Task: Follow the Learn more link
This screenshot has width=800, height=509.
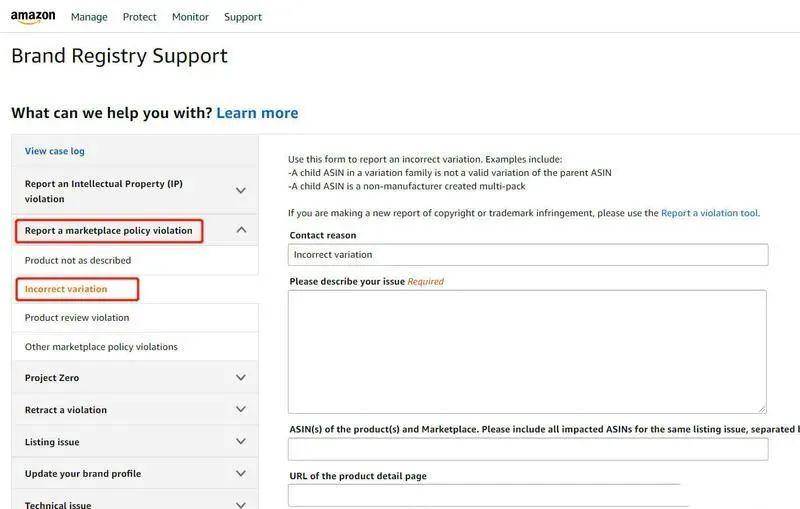Action: point(257,113)
